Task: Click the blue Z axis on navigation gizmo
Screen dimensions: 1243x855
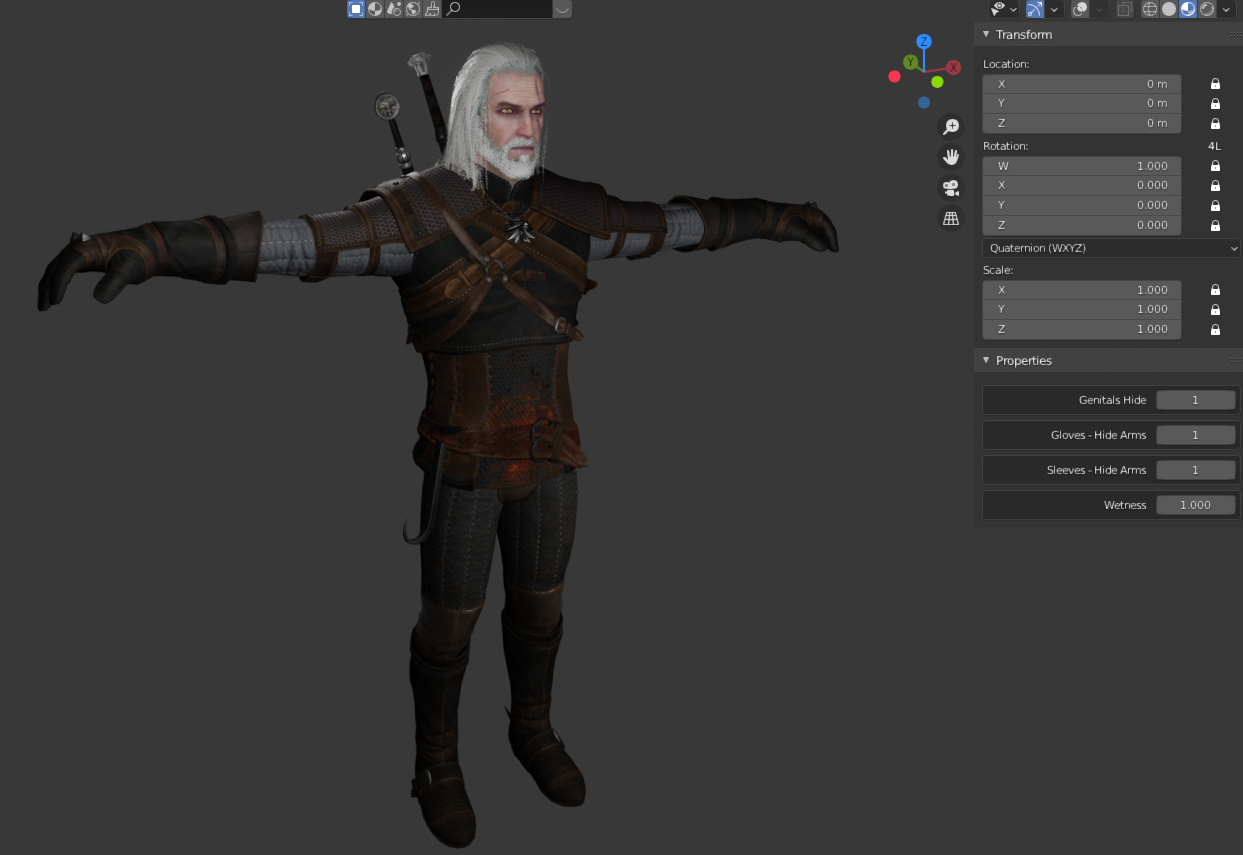Action: click(924, 41)
